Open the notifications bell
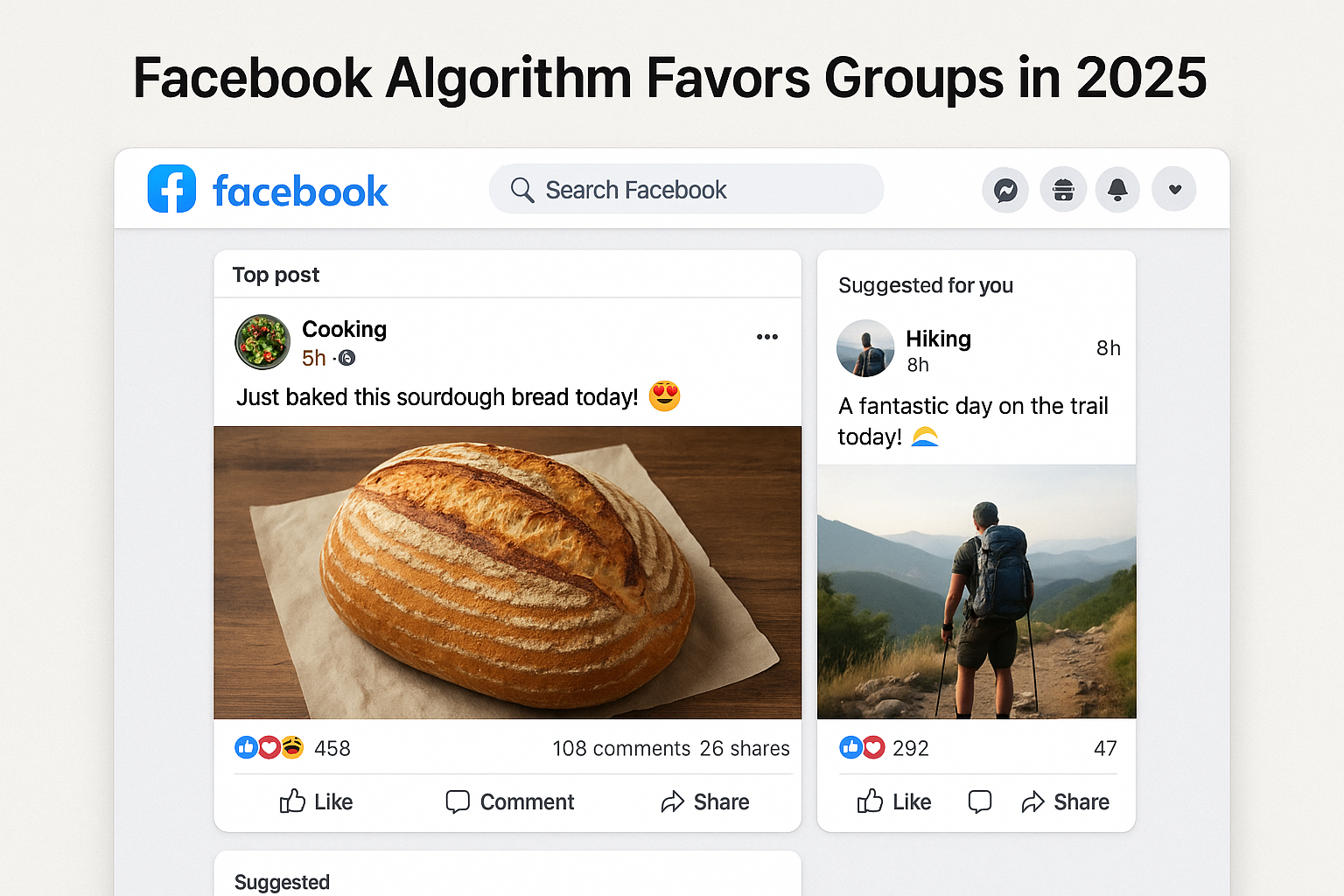1344x896 pixels. (1117, 189)
